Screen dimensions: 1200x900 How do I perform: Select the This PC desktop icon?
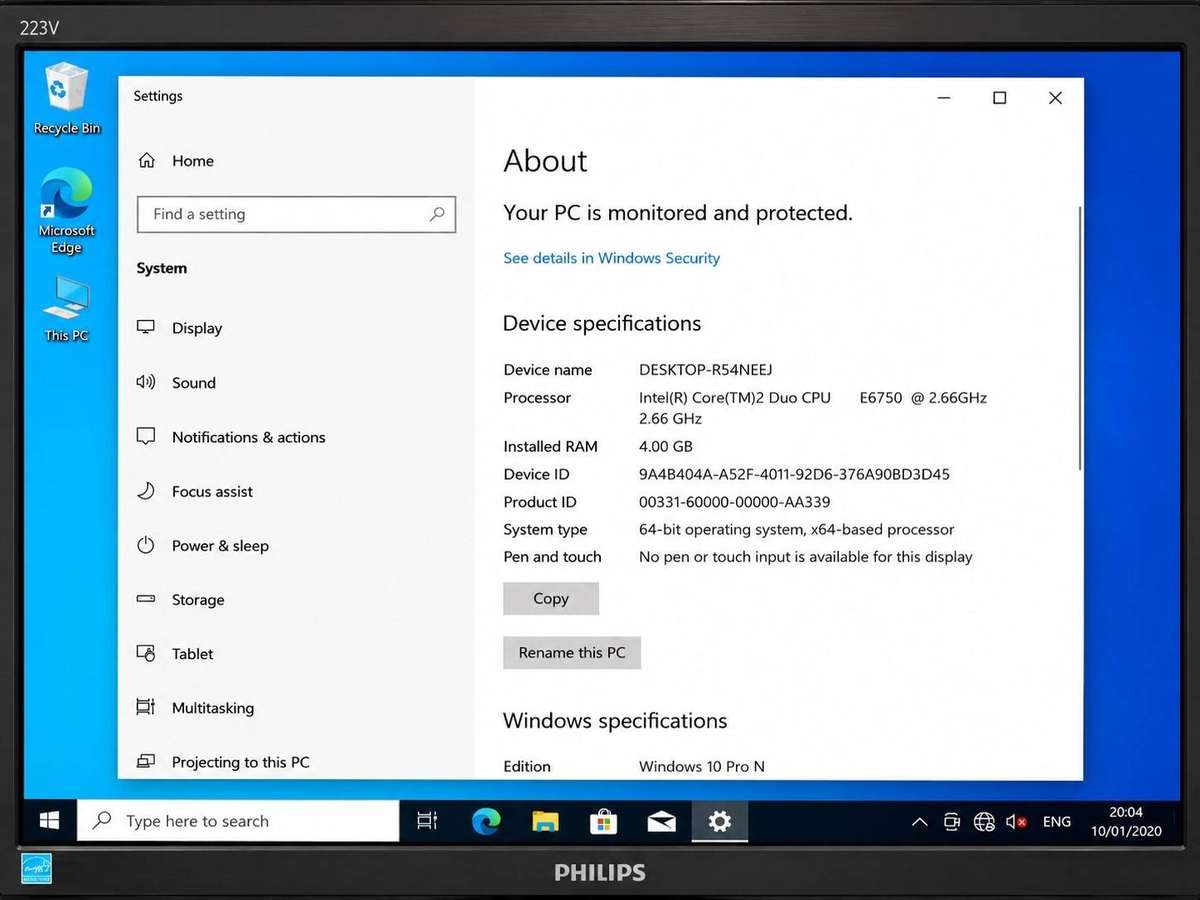point(67,310)
